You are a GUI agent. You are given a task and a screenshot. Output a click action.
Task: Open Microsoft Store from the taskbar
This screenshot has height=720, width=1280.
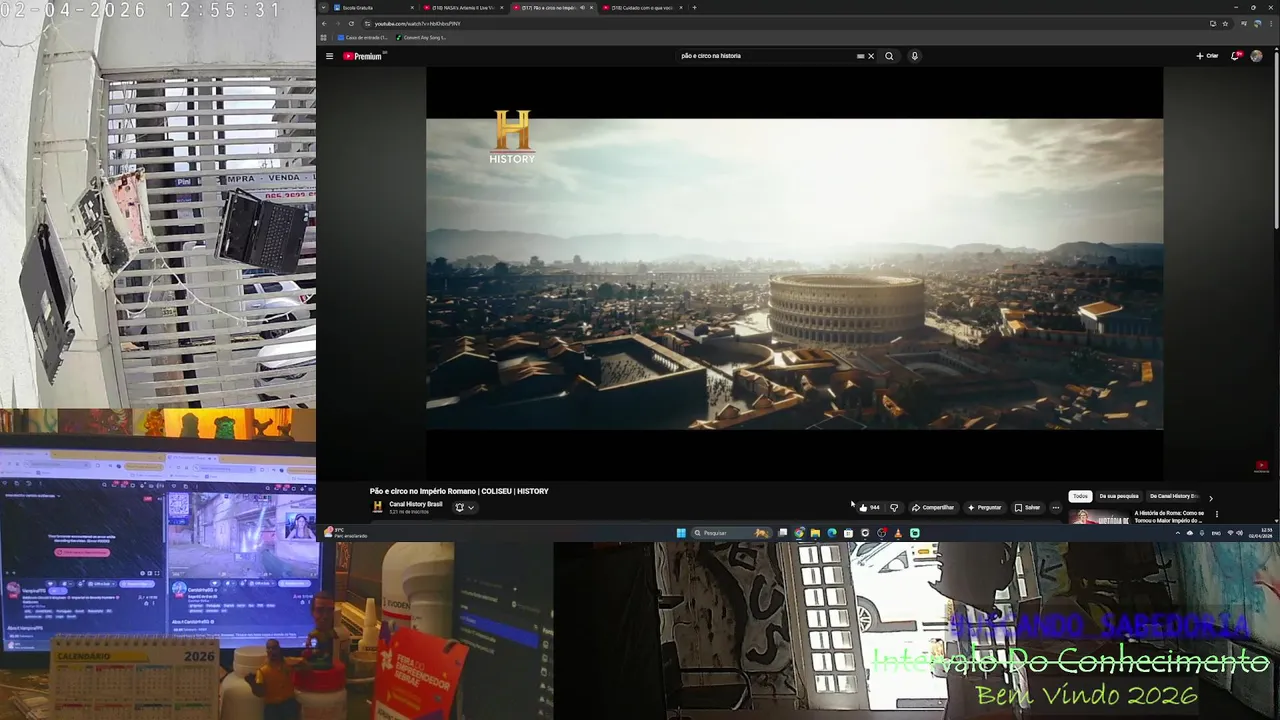pyautogui.click(x=848, y=533)
